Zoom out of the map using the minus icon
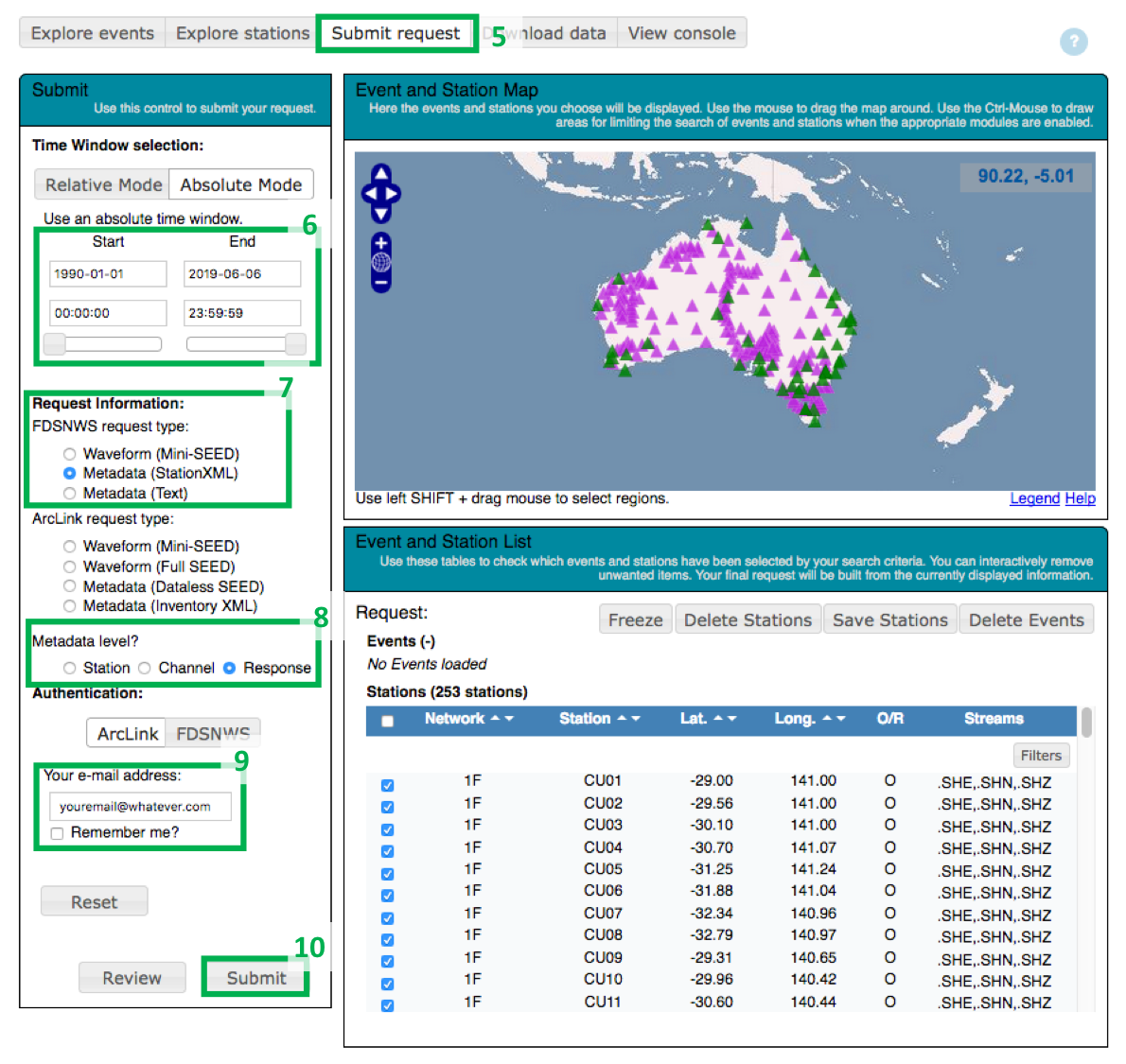 [380, 283]
